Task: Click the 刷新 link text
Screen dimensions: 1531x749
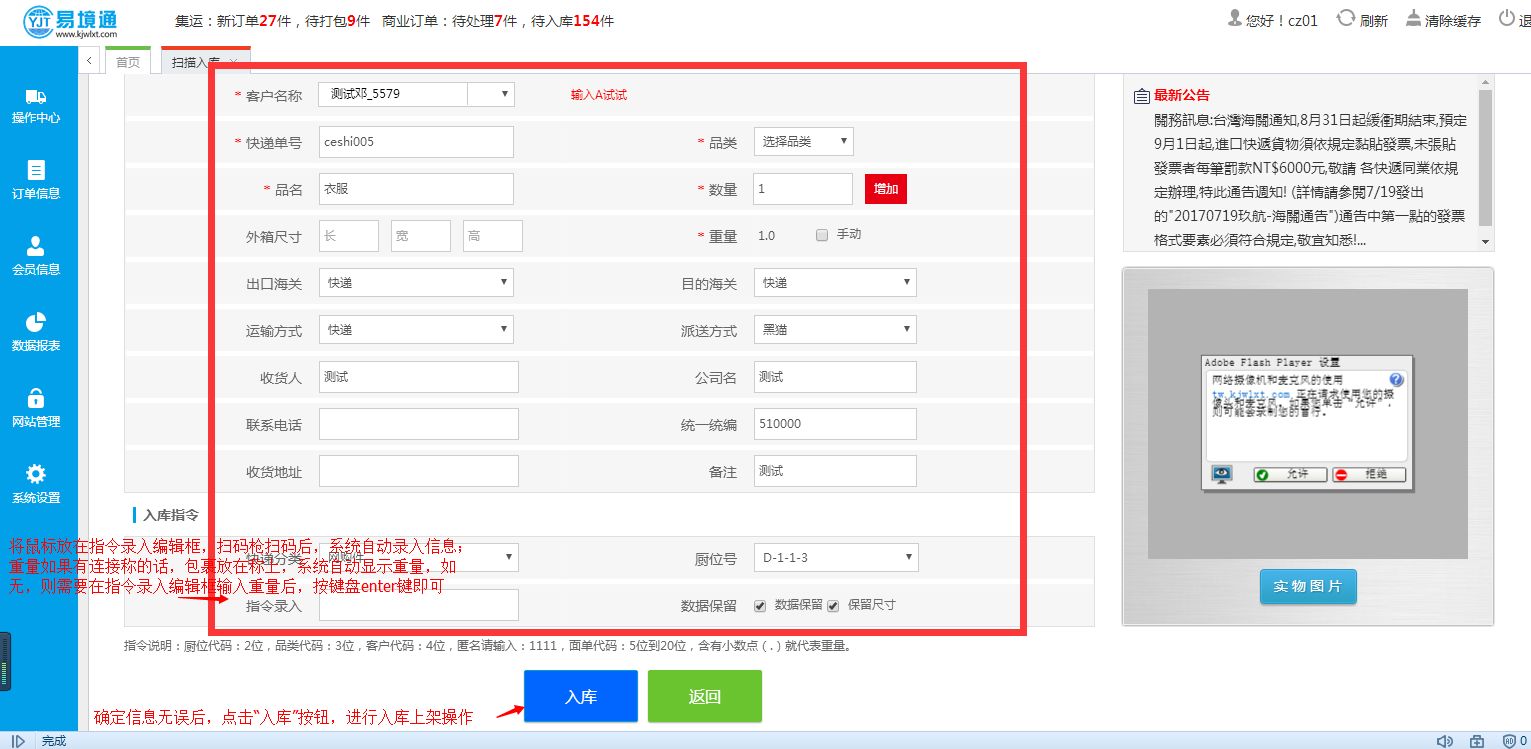Action: coord(1374,20)
